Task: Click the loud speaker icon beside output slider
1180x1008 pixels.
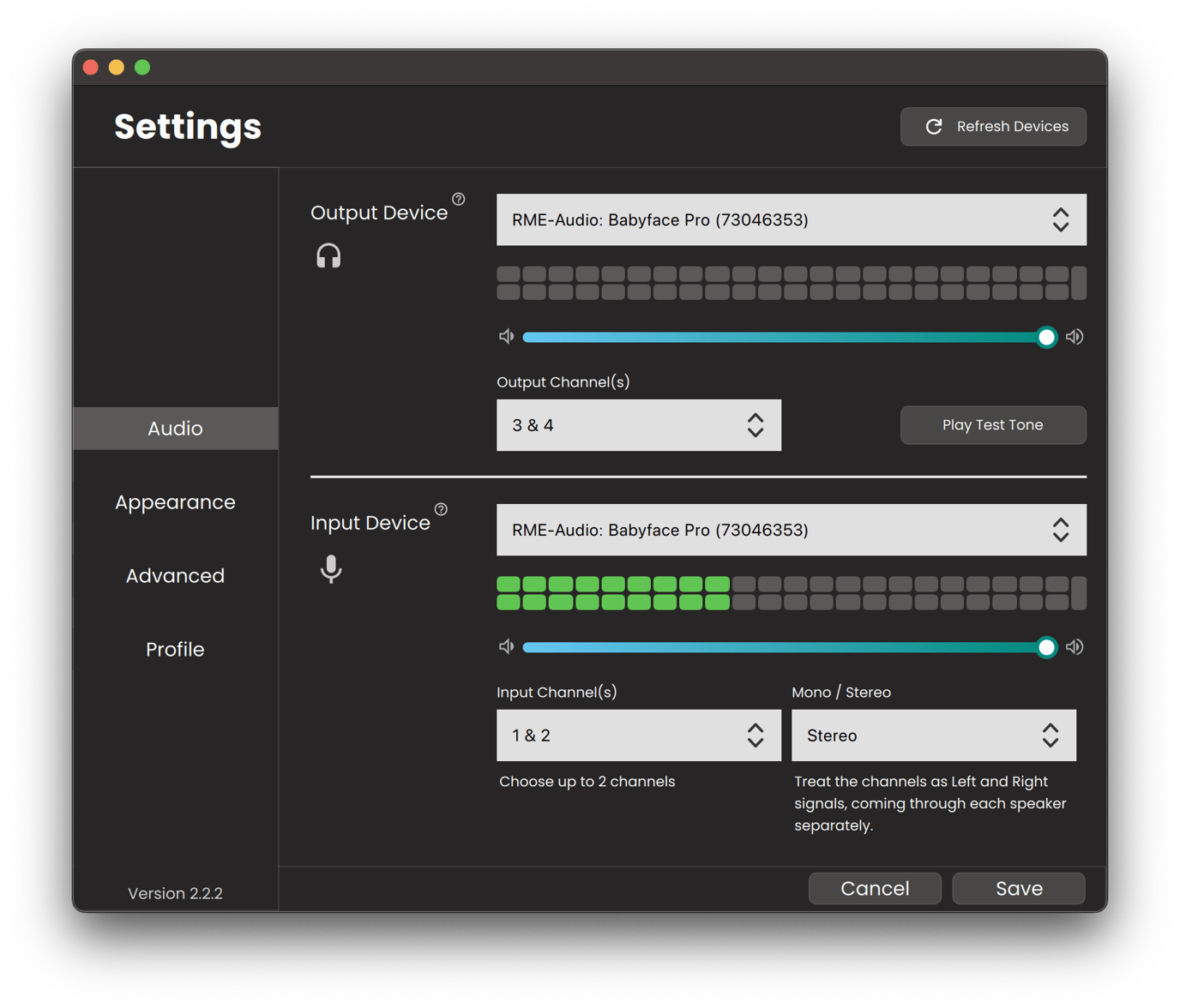Action: [x=1075, y=336]
